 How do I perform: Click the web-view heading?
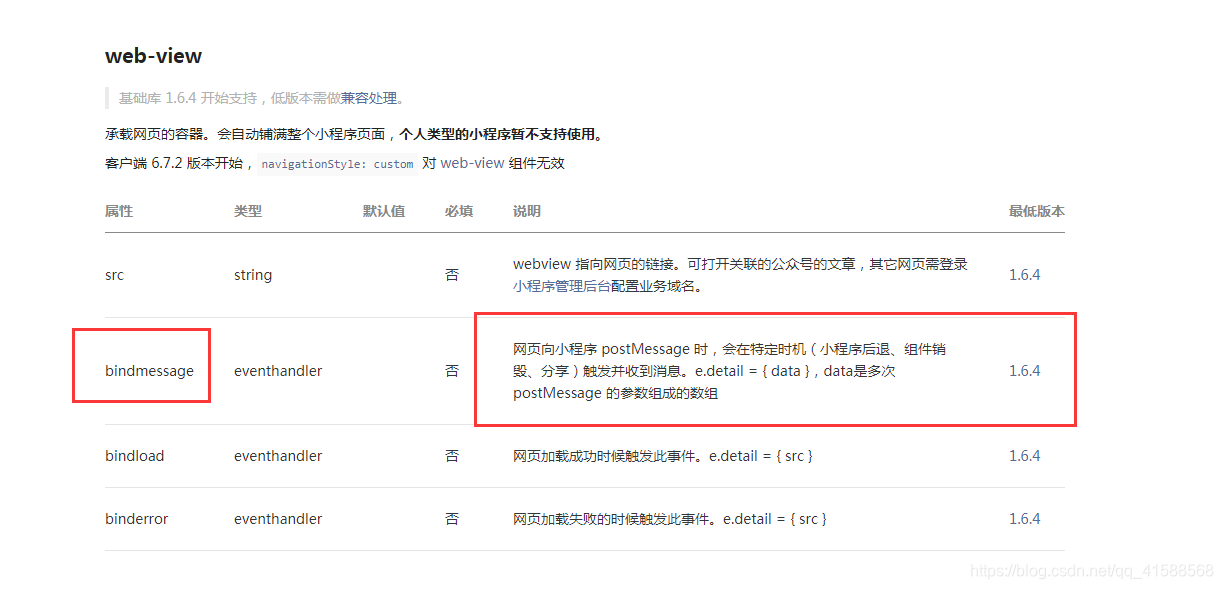click(153, 56)
